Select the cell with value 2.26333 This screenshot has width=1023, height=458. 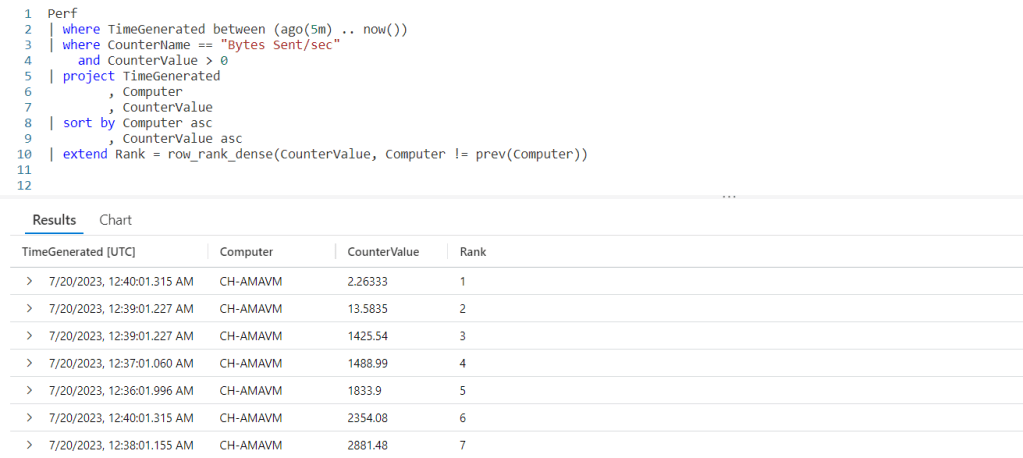369,281
